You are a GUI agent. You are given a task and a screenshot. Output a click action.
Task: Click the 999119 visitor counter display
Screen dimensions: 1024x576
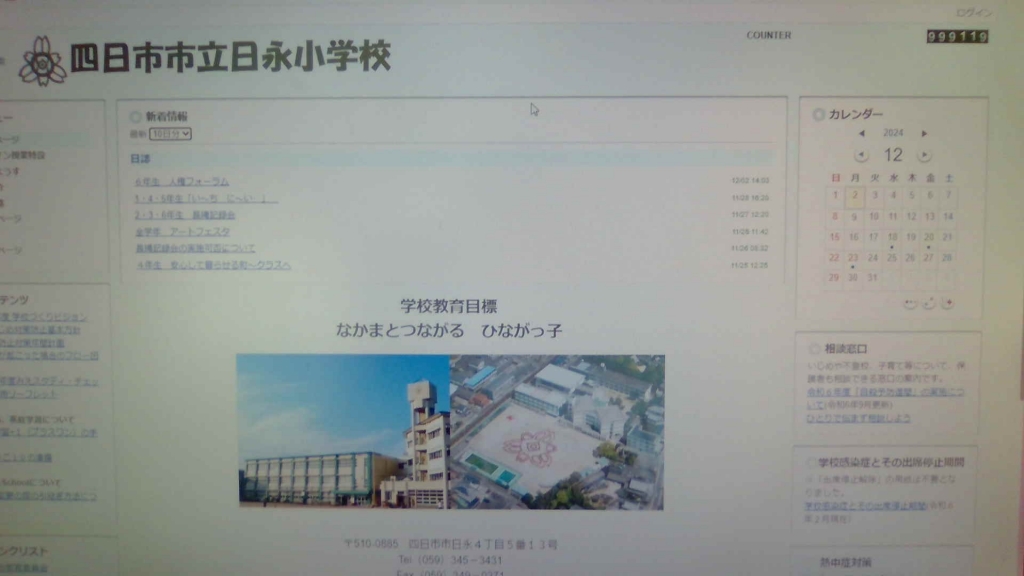(957, 37)
